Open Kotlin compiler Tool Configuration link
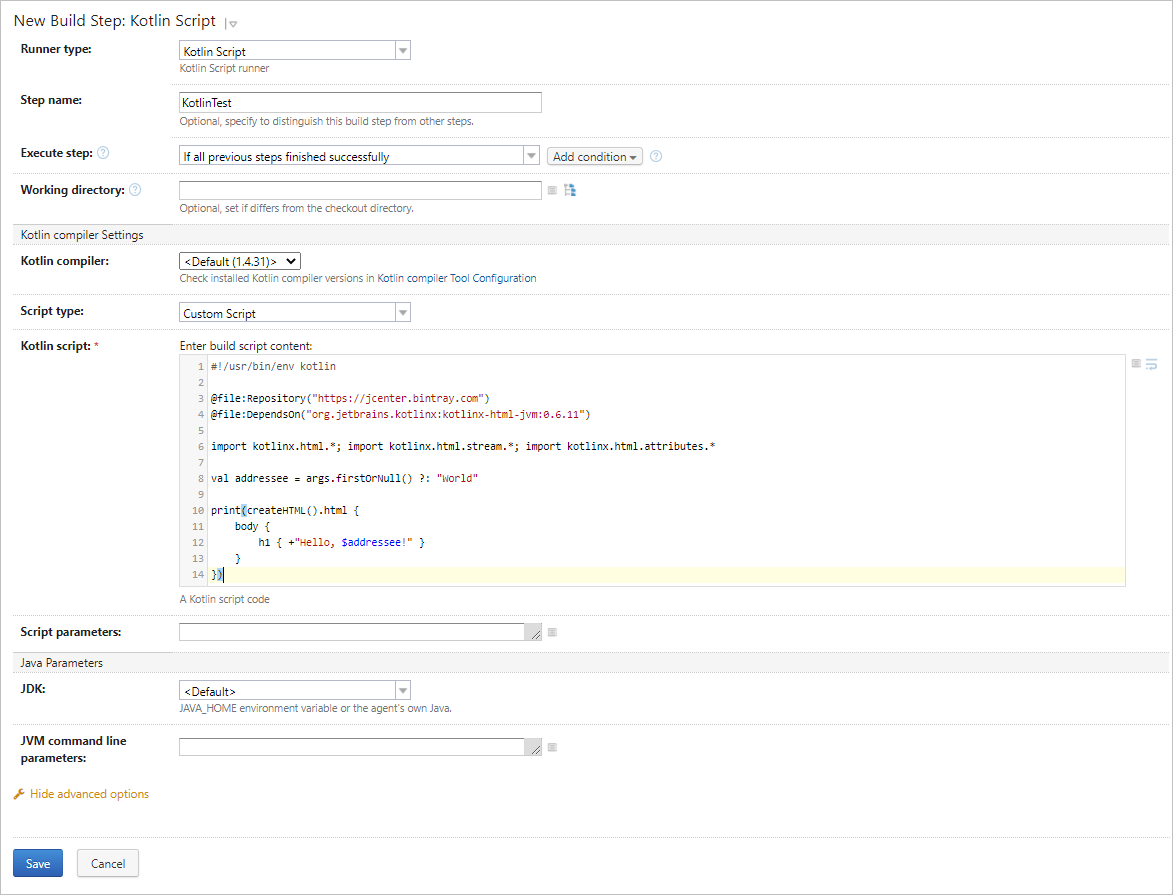The height and width of the screenshot is (895, 1173). (x=456, y=278)
